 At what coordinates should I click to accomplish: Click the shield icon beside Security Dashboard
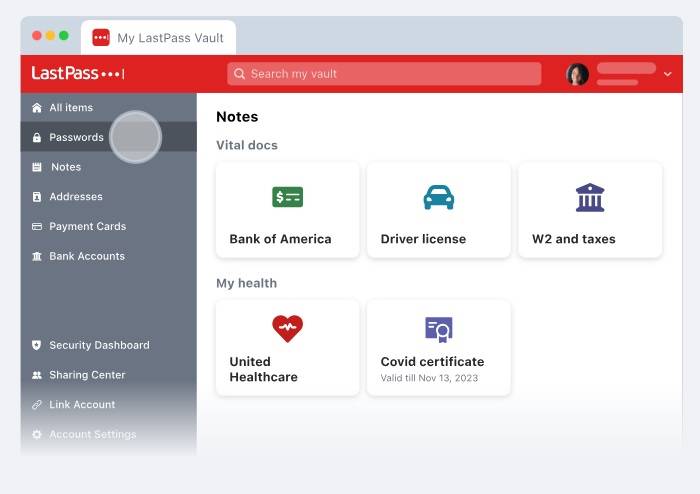click(x=37, y=345)
